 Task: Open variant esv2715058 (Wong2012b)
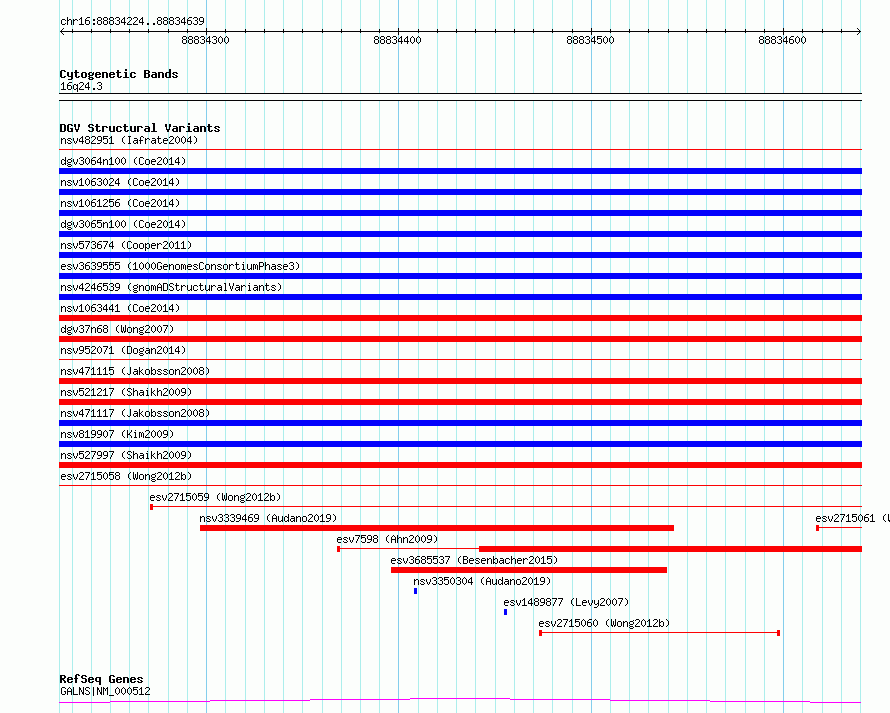coord(126,476)
